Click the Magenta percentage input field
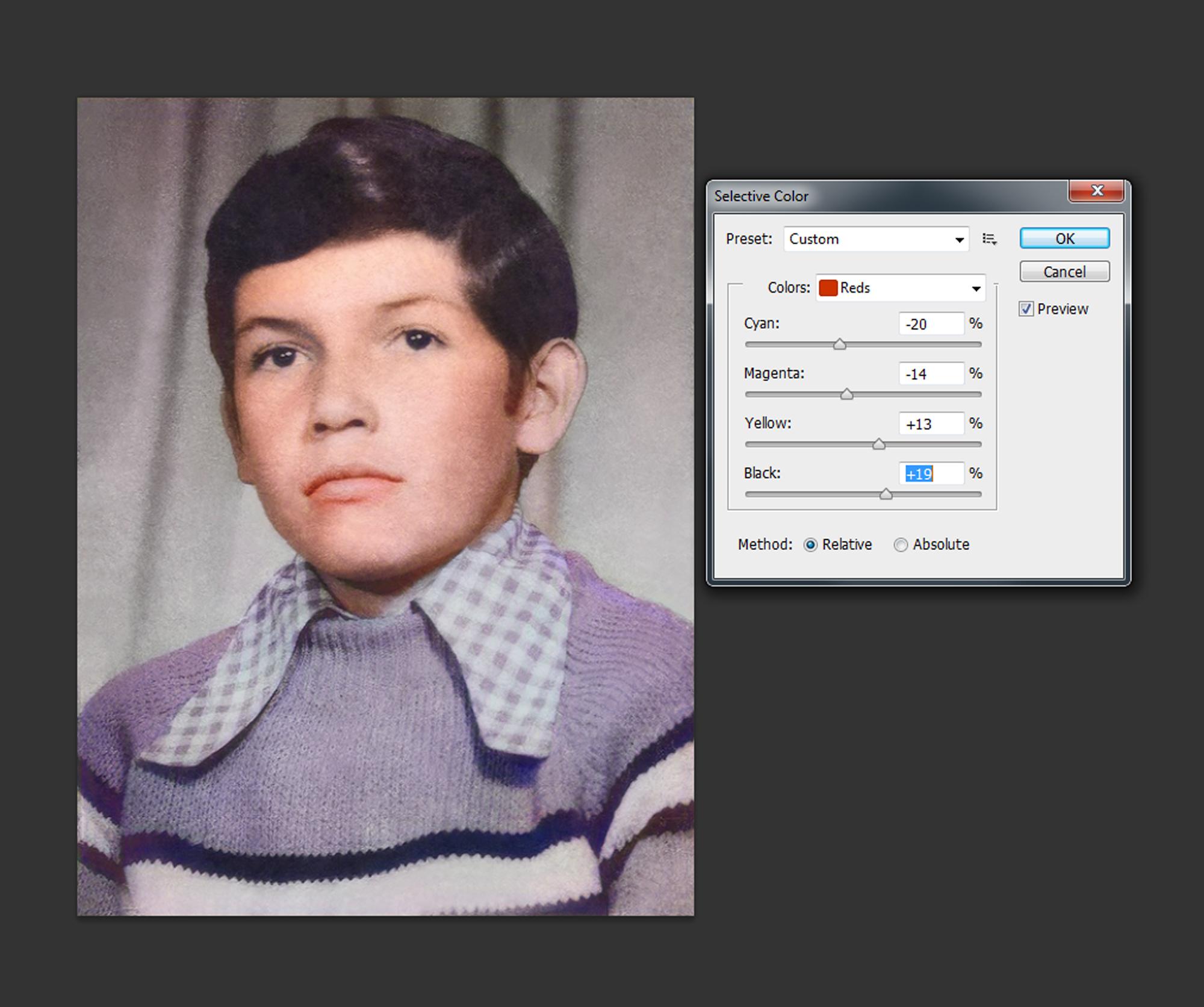This screenshot has width=1204, height=1007. pos(931,374)
